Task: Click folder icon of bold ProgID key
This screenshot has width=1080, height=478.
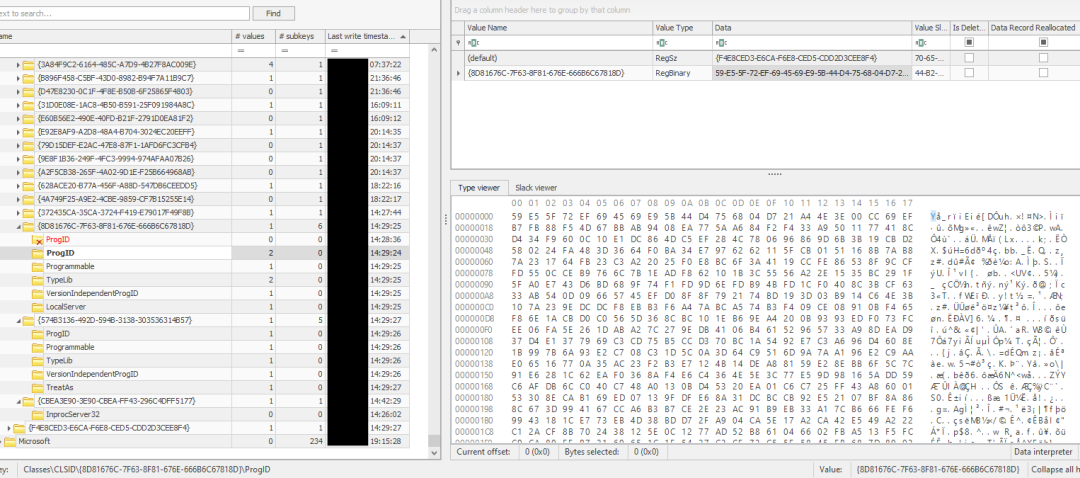Action: [38, 253]
